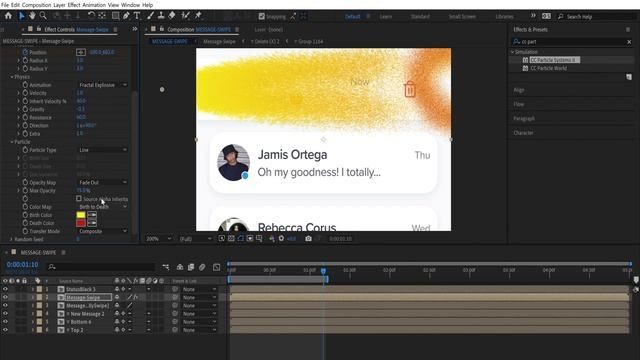Toggle the fx switch on Message Swipe layer
The width and height of the screenshot is (640, 360).
click(136, 297)
